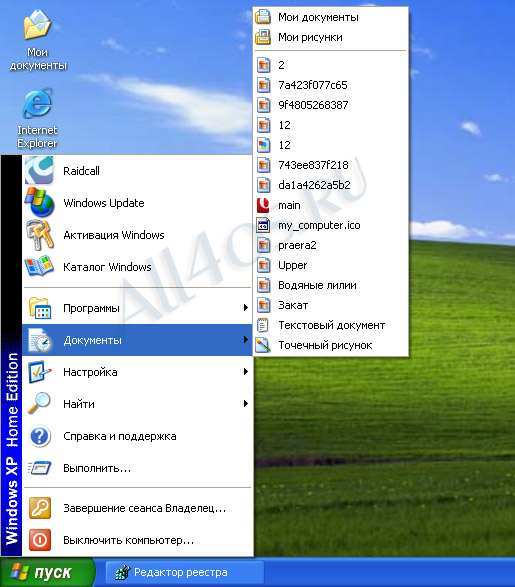Open recent file da1a4262a5b2
The width and height of the screenshot is (515, 587).
coord(330,185)
